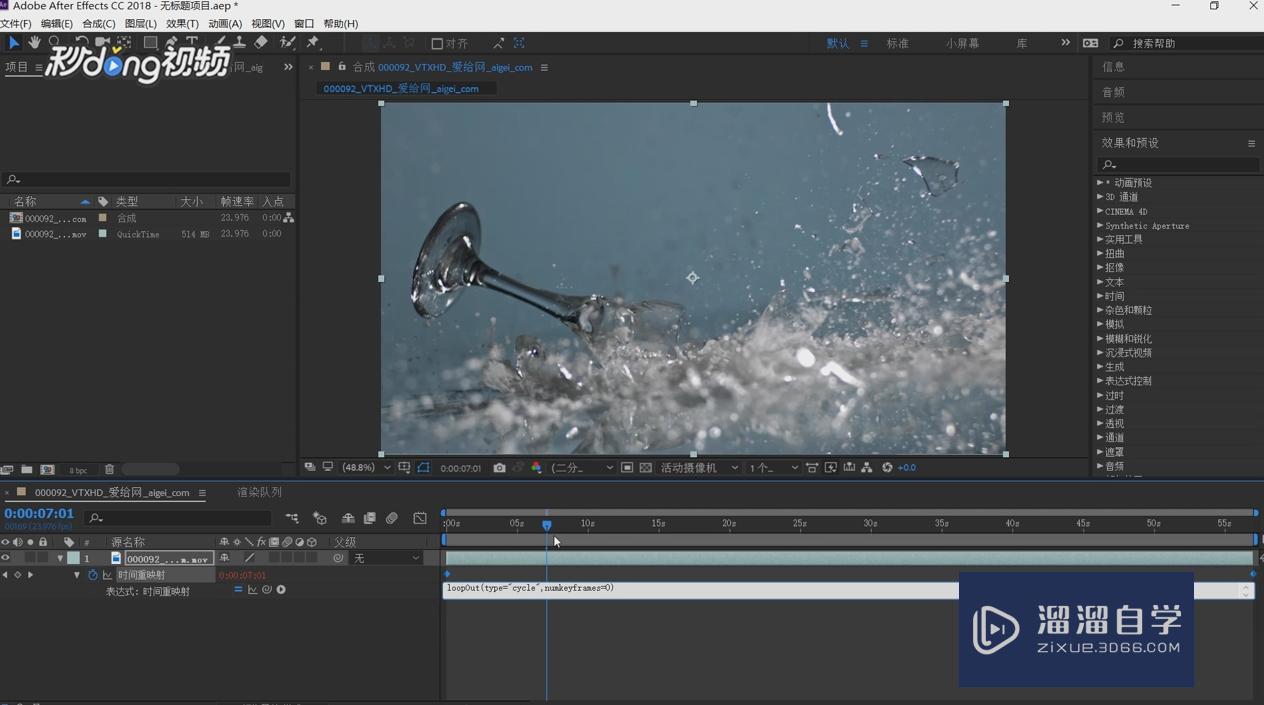The width and height of the screenshot is (1264, 705).
Task: Switch to the 小屏幕 workspace
Action: point(963,43)
